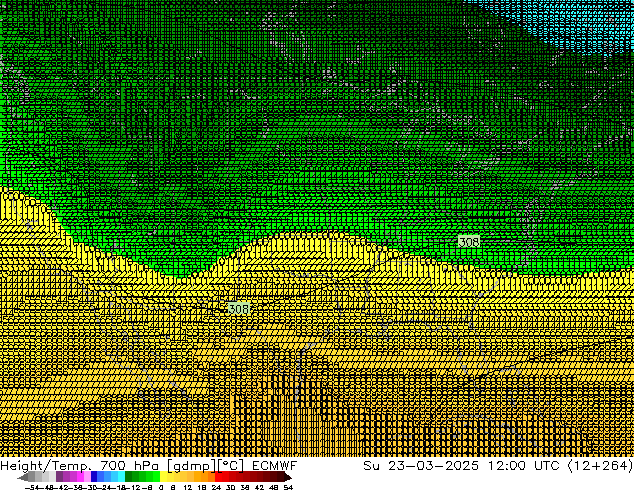Click the 'Su 23-03-2025' date text
This screenshot has height=490, width=634.
[x=421, y=465]
